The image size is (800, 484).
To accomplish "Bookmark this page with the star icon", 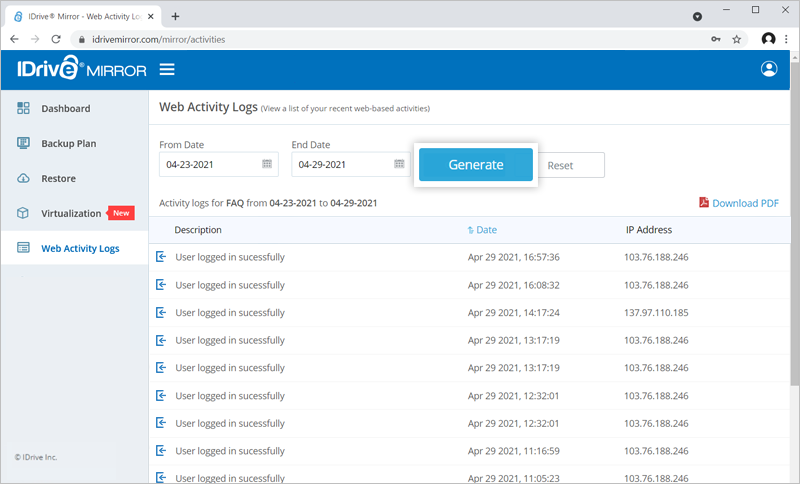I will point(736,39).
